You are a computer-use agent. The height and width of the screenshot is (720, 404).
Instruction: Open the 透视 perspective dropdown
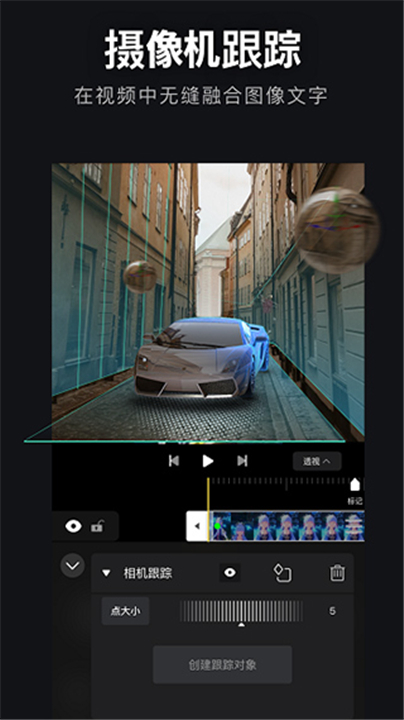click(x=317, y=461)
